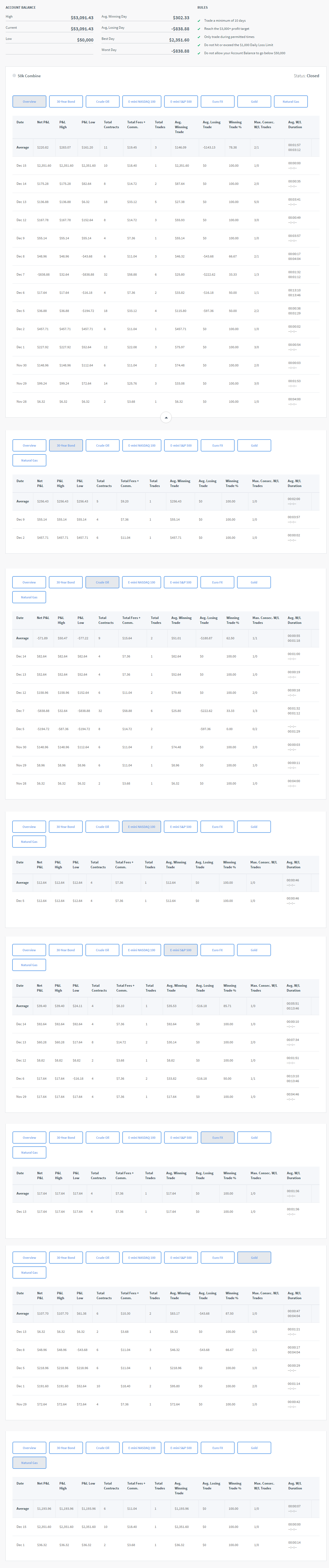Click the Low account balance value $50,000
329x1568 pixels.
click(x=85, y=40)
